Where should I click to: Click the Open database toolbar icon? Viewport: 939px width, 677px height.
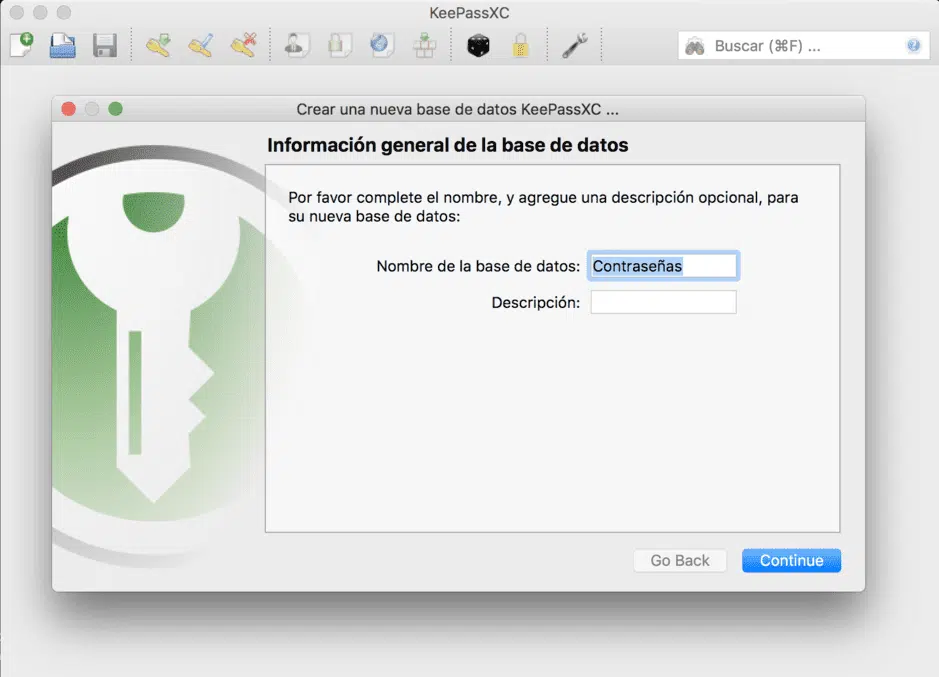pyautogui.click(x=62, y=46)
